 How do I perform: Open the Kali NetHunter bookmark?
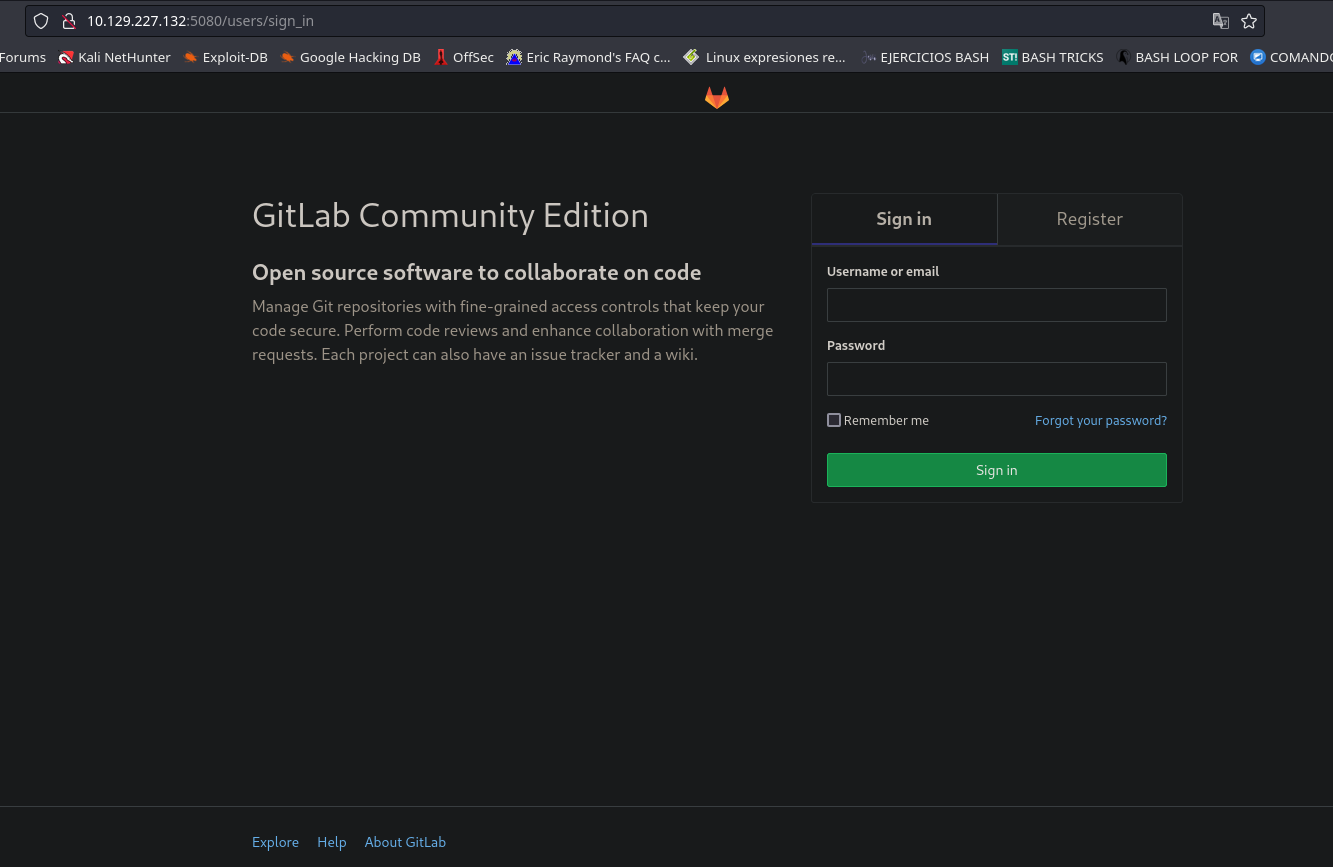[x=115, y=57]
